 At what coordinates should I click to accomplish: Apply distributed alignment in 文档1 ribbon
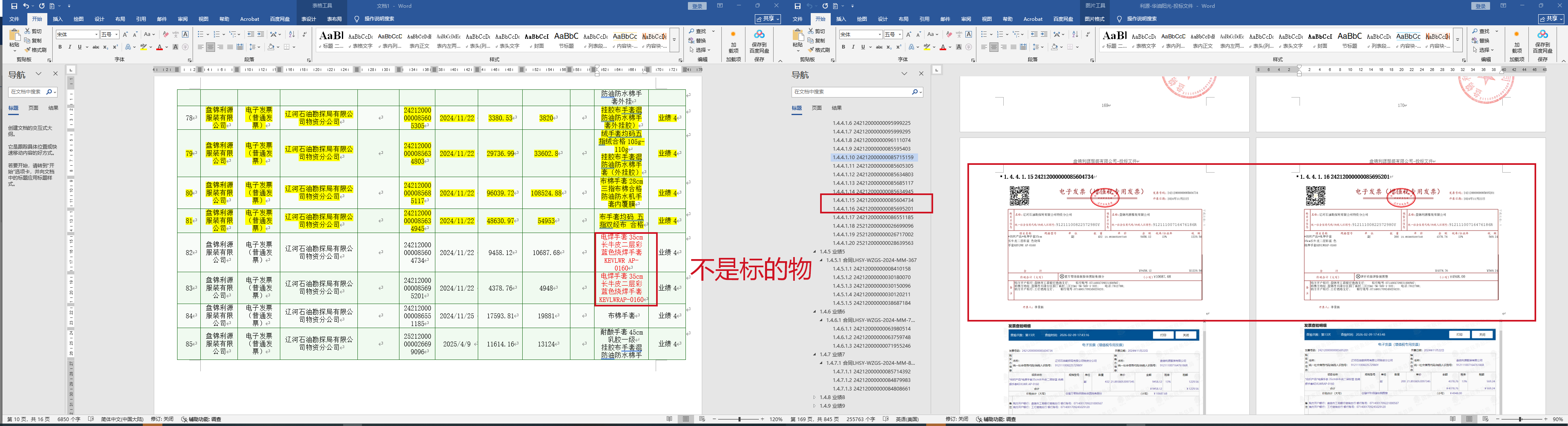tap(240, 47)
